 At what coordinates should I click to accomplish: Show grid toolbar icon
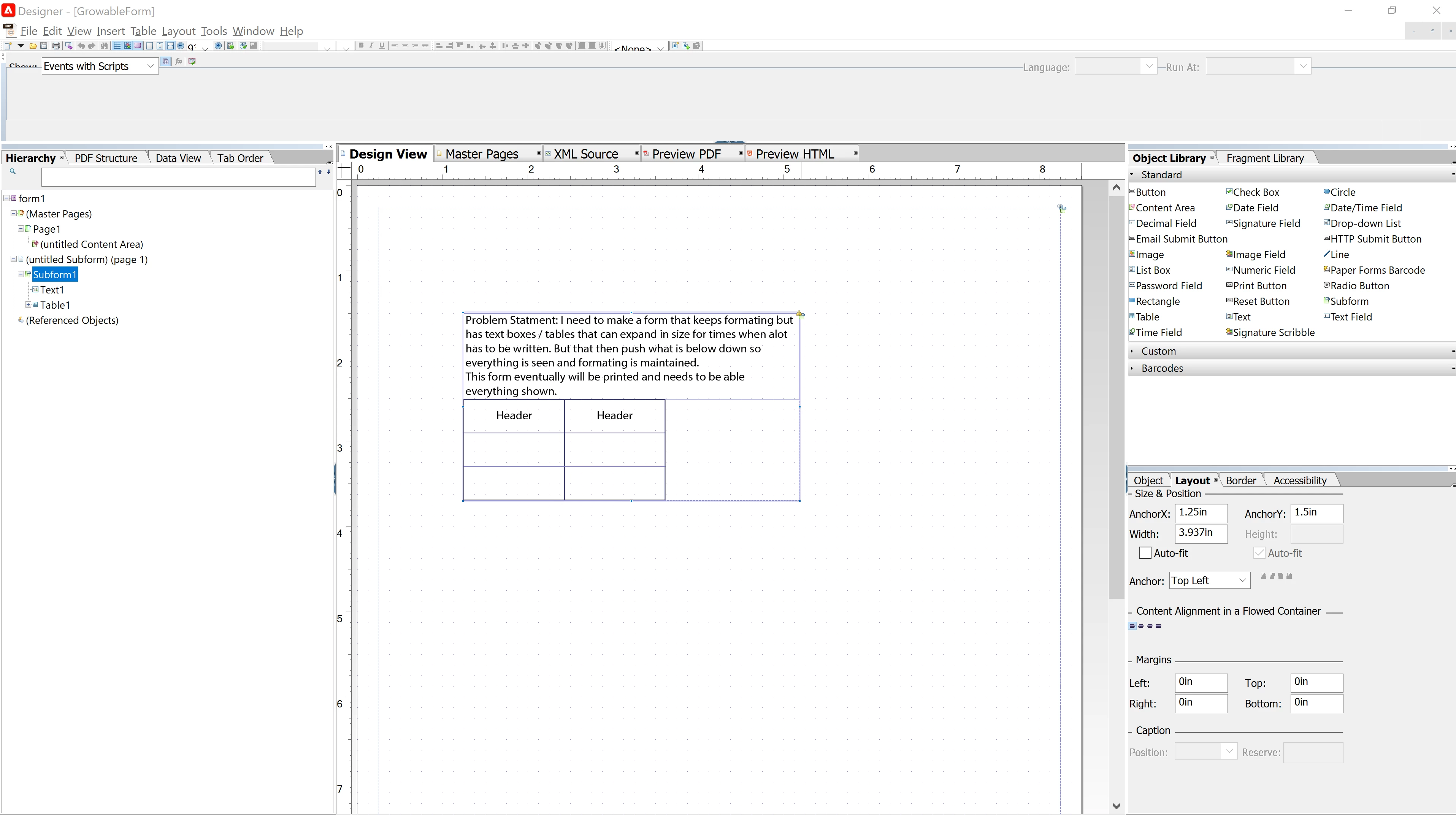117,46
